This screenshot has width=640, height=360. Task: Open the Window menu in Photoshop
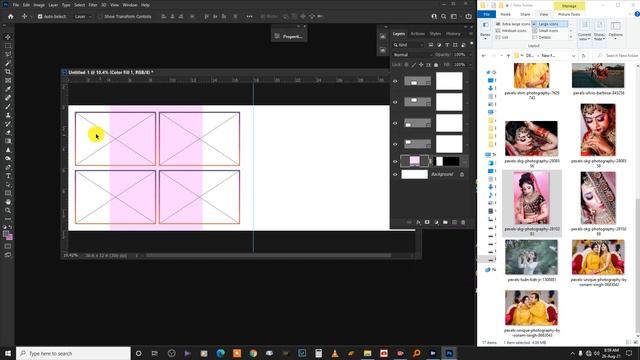coord(130,5)
